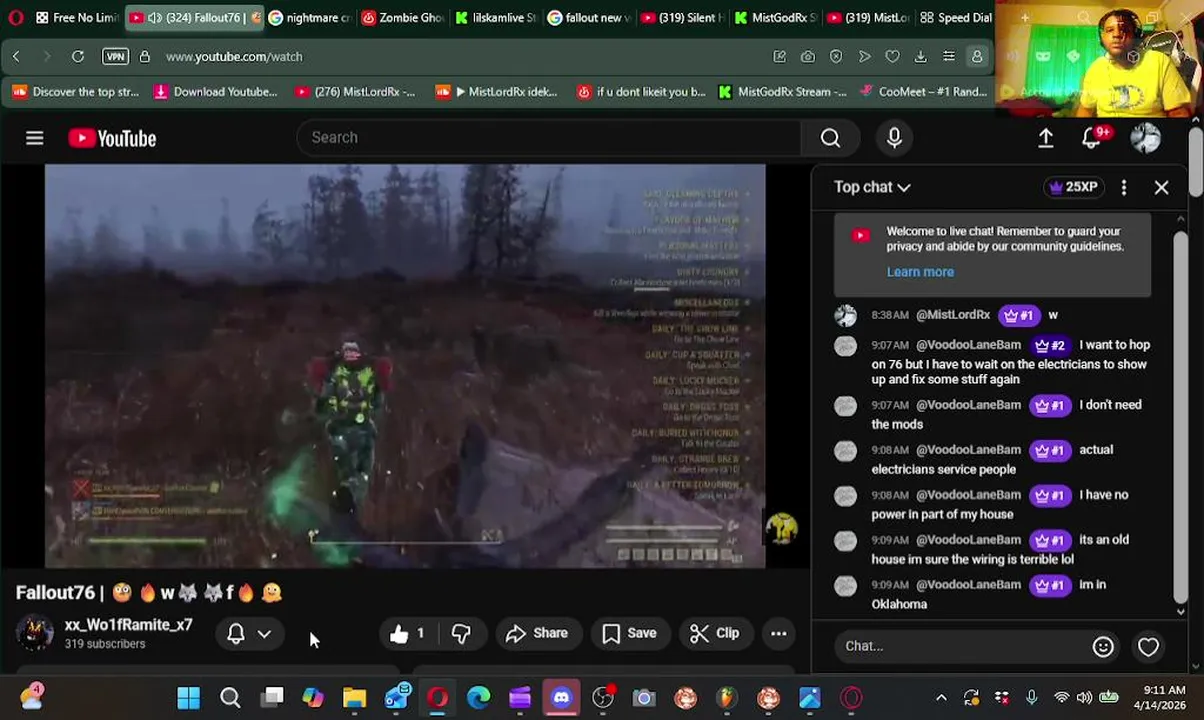Click inside the YouTube Search box

(548, 138)
